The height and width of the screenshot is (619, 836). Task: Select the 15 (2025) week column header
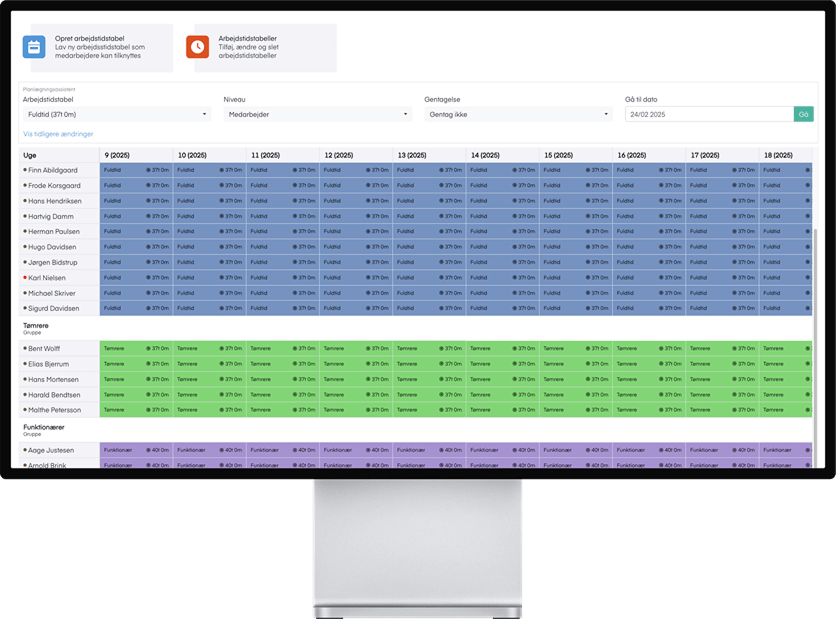click(x=562, y=155)
